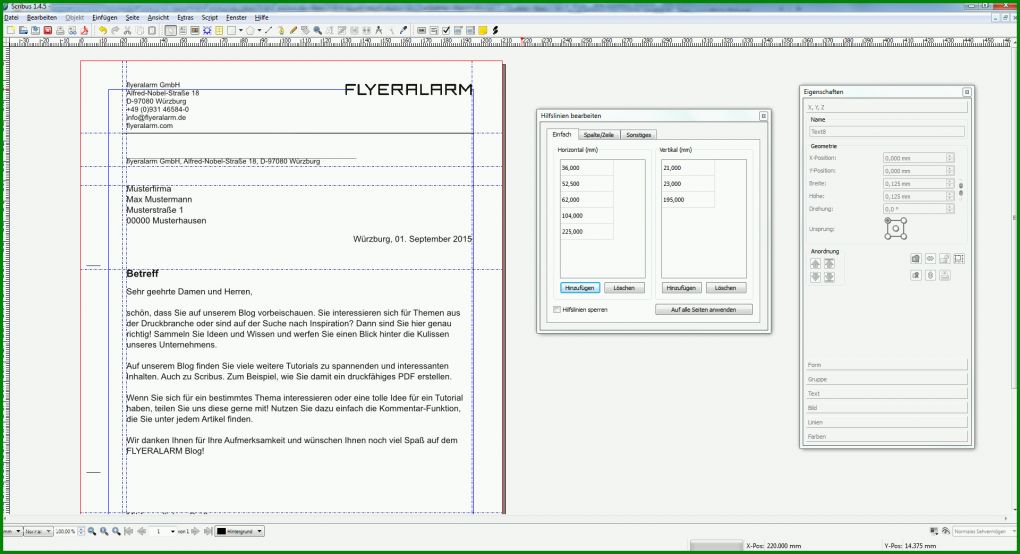Select bottom-right Ursprung basepoint

[x=904, y=237]
